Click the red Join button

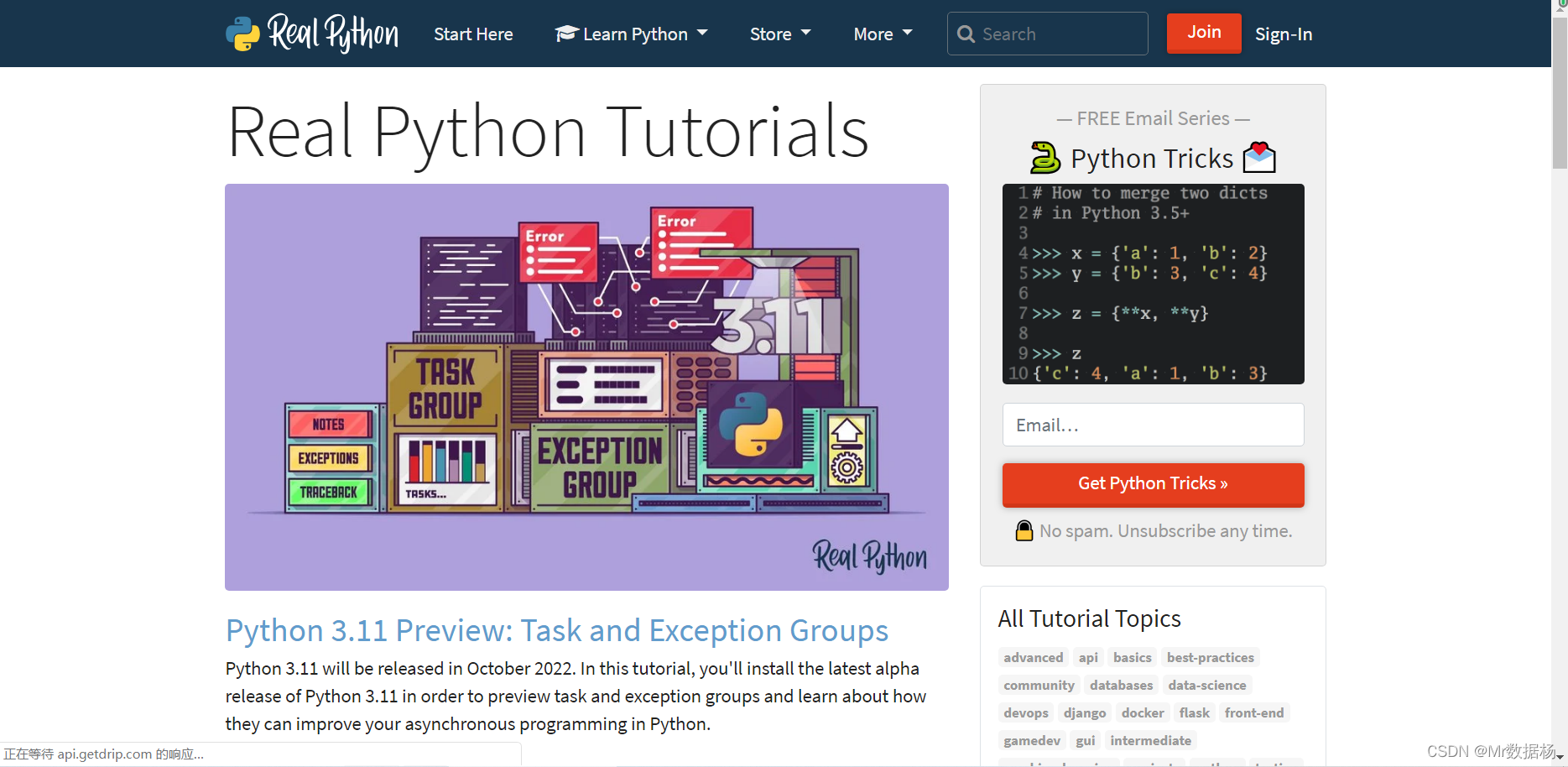(1204, 33)
